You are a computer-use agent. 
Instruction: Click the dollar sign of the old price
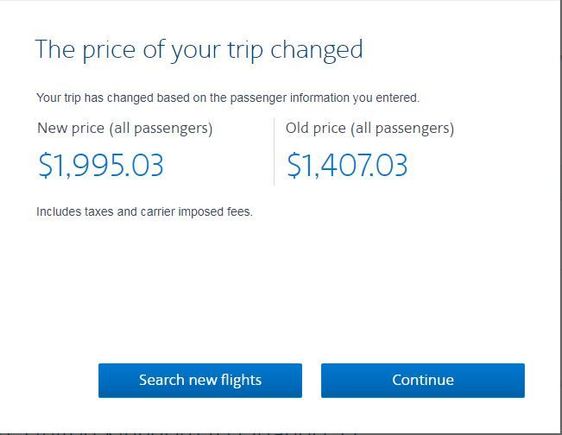[294, 165]
